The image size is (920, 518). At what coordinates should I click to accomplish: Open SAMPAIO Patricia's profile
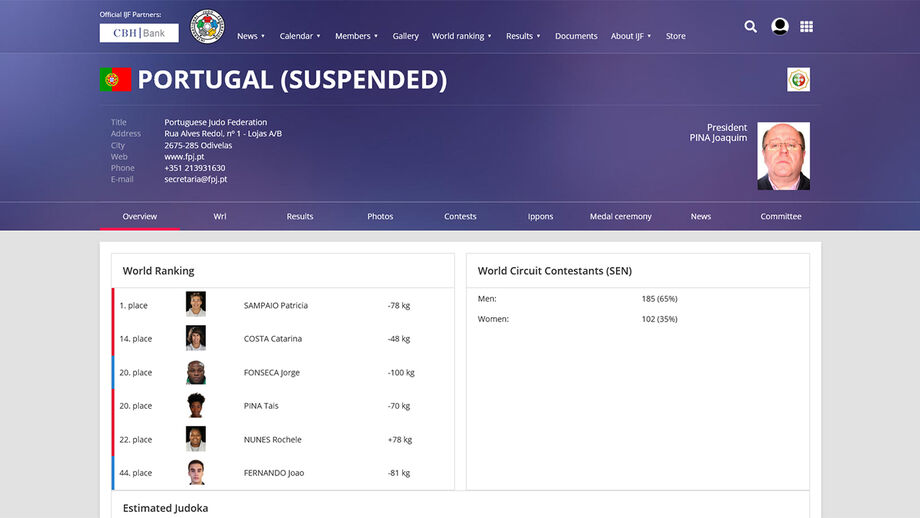click(276, 306)
